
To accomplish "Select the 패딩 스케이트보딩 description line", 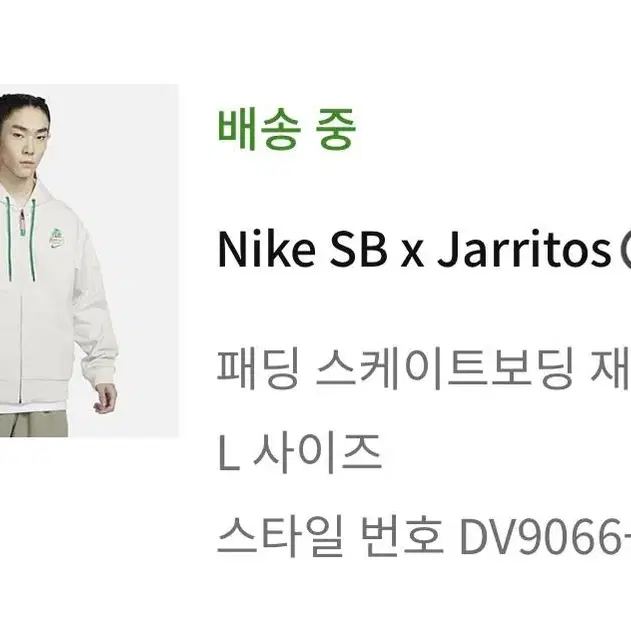I will (424, 368).
